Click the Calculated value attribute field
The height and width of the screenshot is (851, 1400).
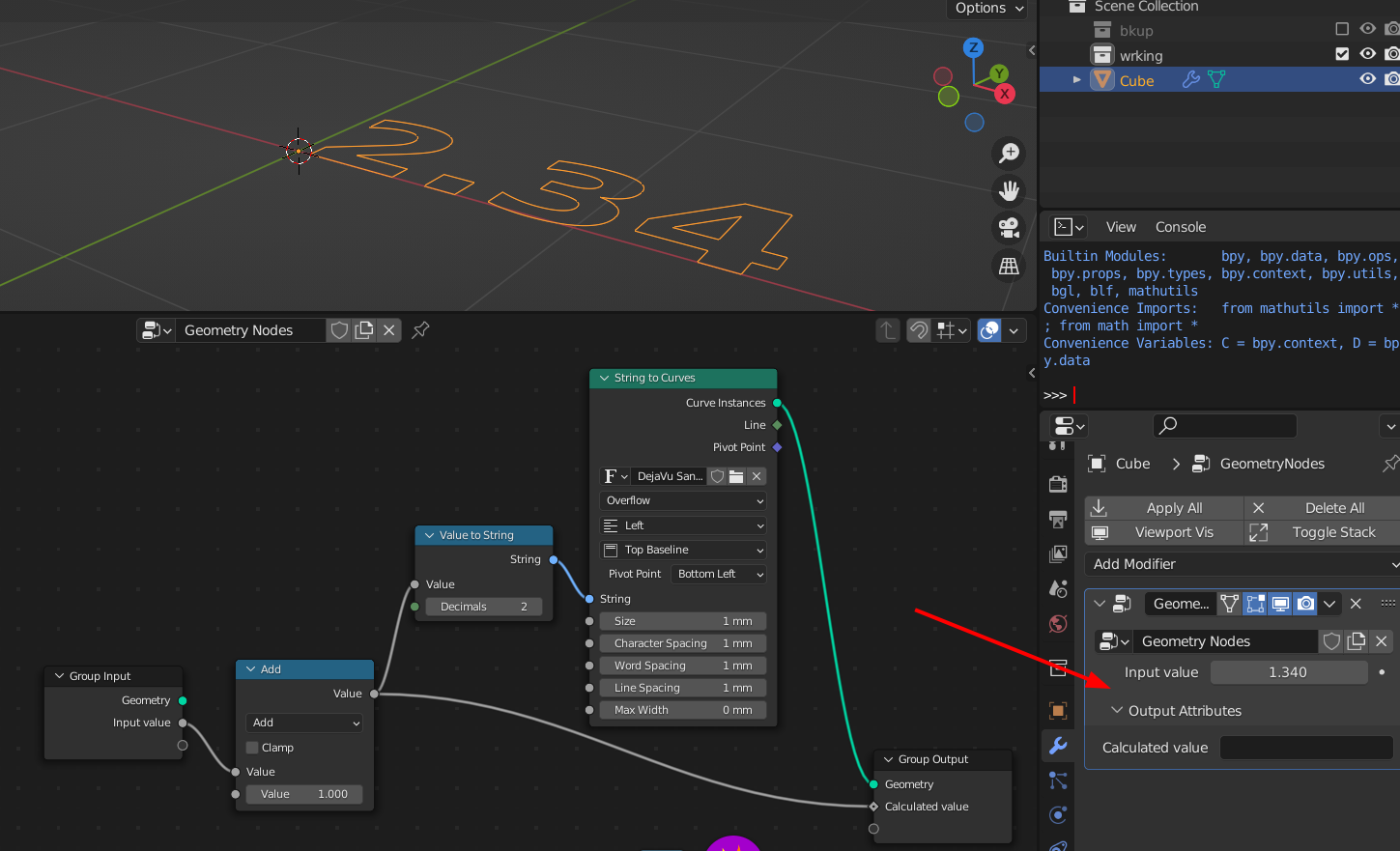(1306, 748)
